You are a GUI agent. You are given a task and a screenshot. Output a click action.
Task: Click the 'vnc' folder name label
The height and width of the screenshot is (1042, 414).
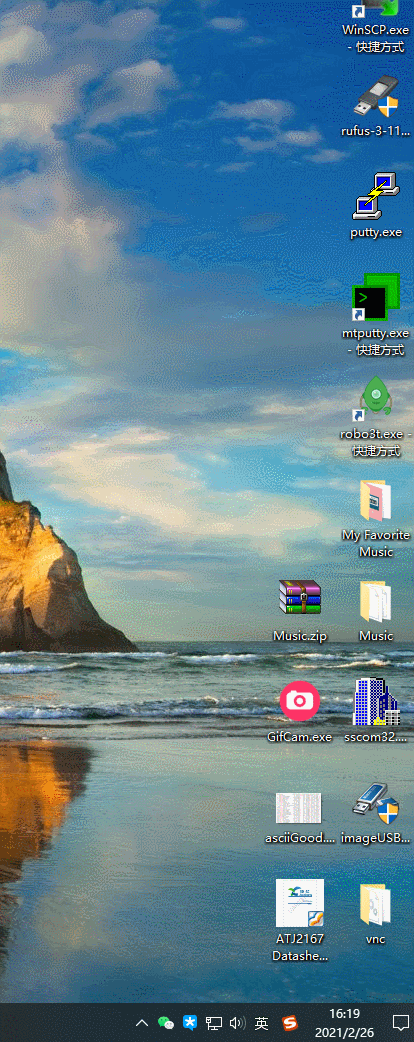375,939
